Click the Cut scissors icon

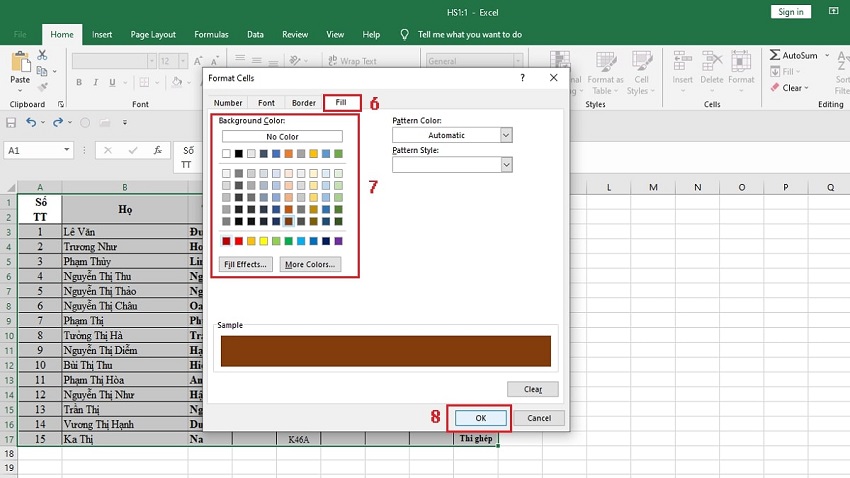pyautogui.click(x=43, y=54)
